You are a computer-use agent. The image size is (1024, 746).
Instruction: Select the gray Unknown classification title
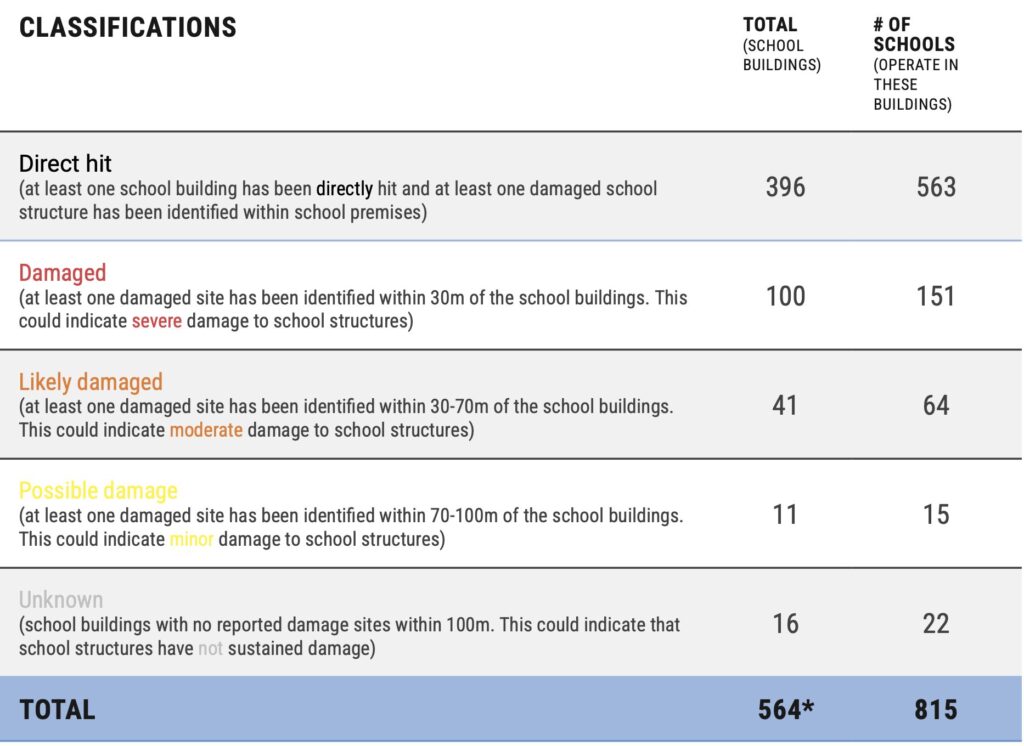(61, 600)
